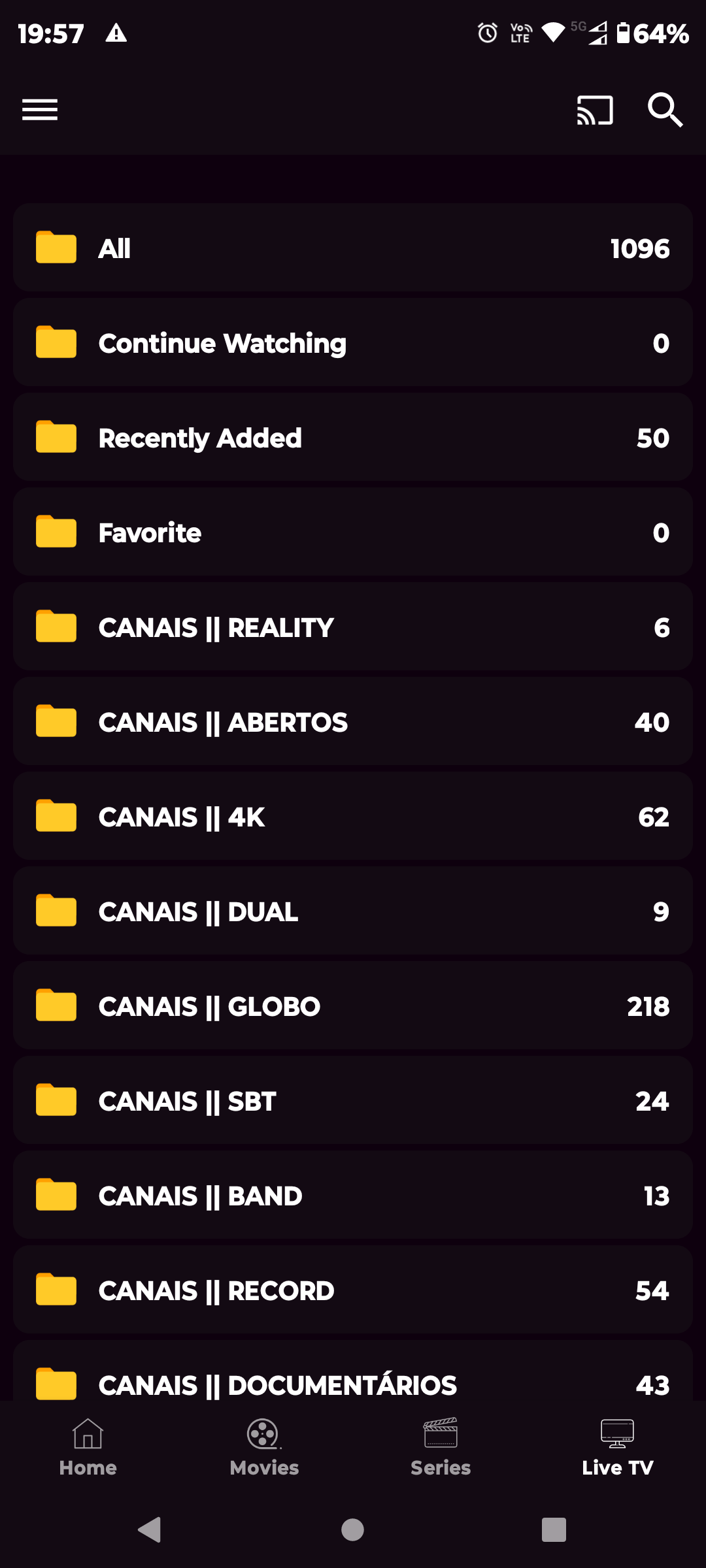
Task: Open the All channels folder
Action: coord(353,248)
